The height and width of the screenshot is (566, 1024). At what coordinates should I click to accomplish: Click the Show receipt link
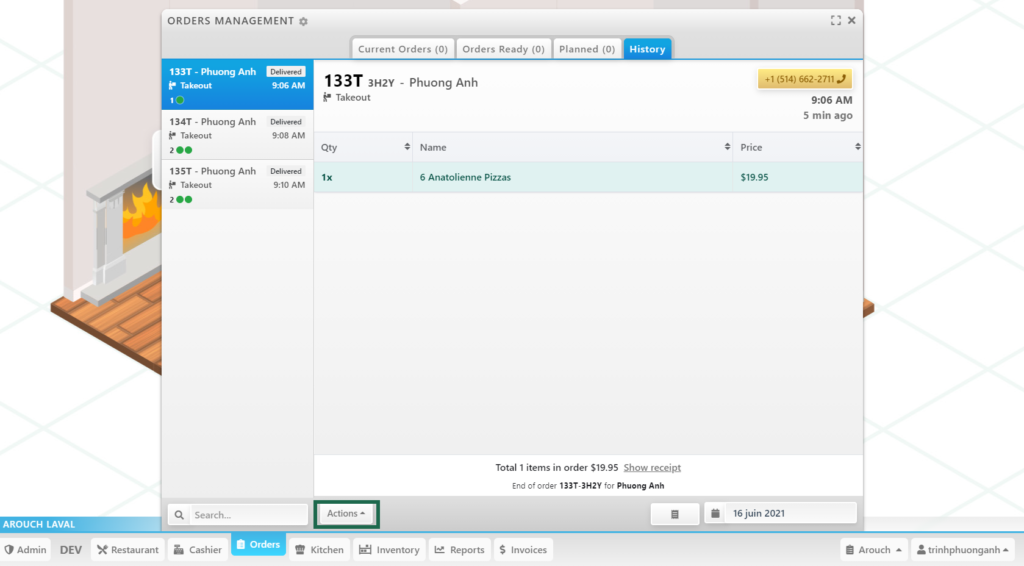(x=652, y=467)
